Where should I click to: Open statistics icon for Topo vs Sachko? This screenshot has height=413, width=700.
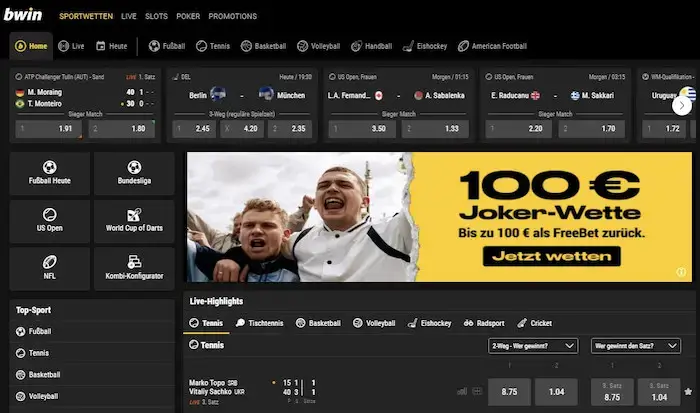(x=462, y=392)
